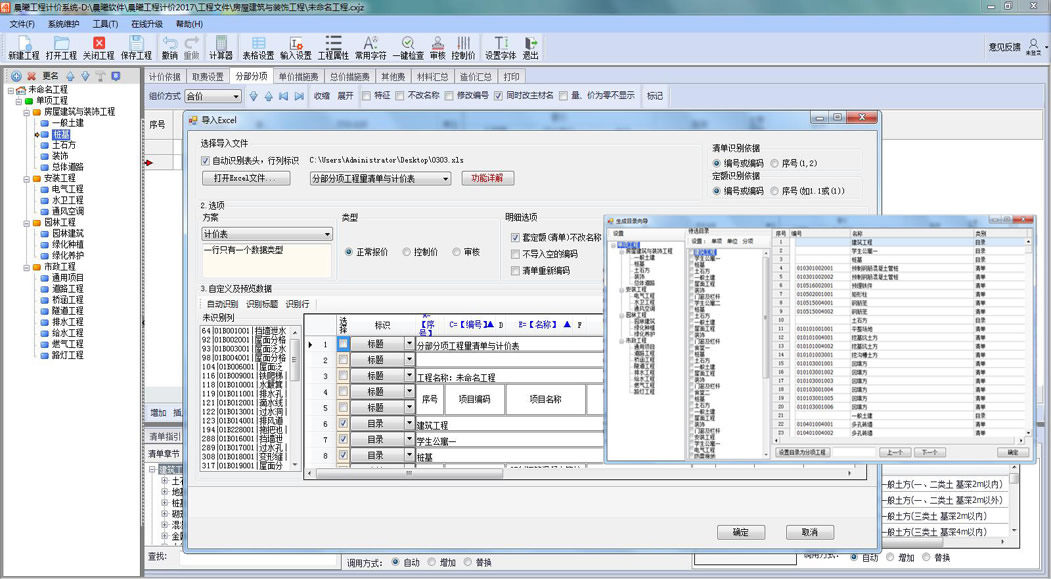
Task: Switch to the 单价措施费 tab
Action: (298, 77)
